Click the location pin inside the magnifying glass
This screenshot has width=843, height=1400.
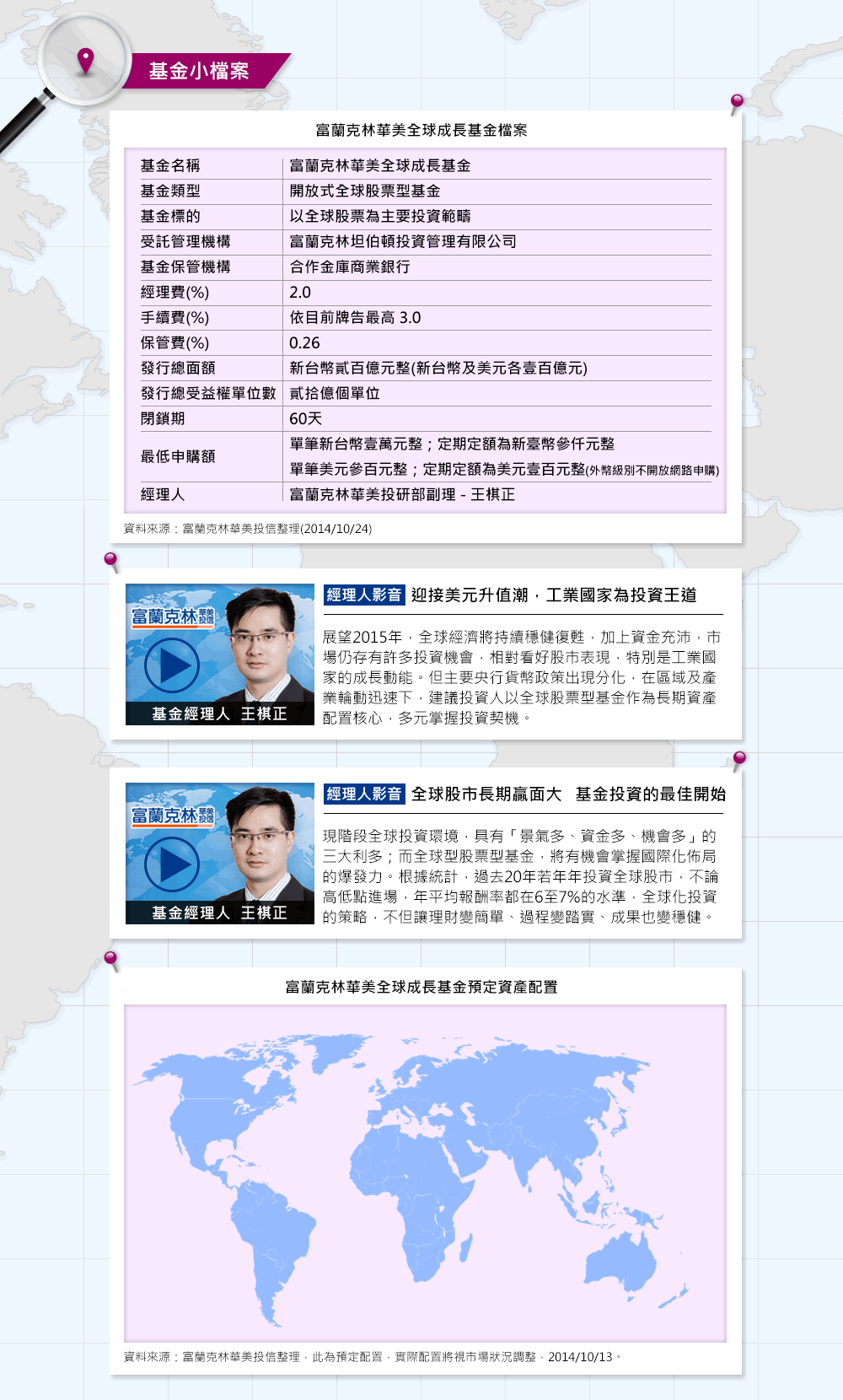[85, 61]
